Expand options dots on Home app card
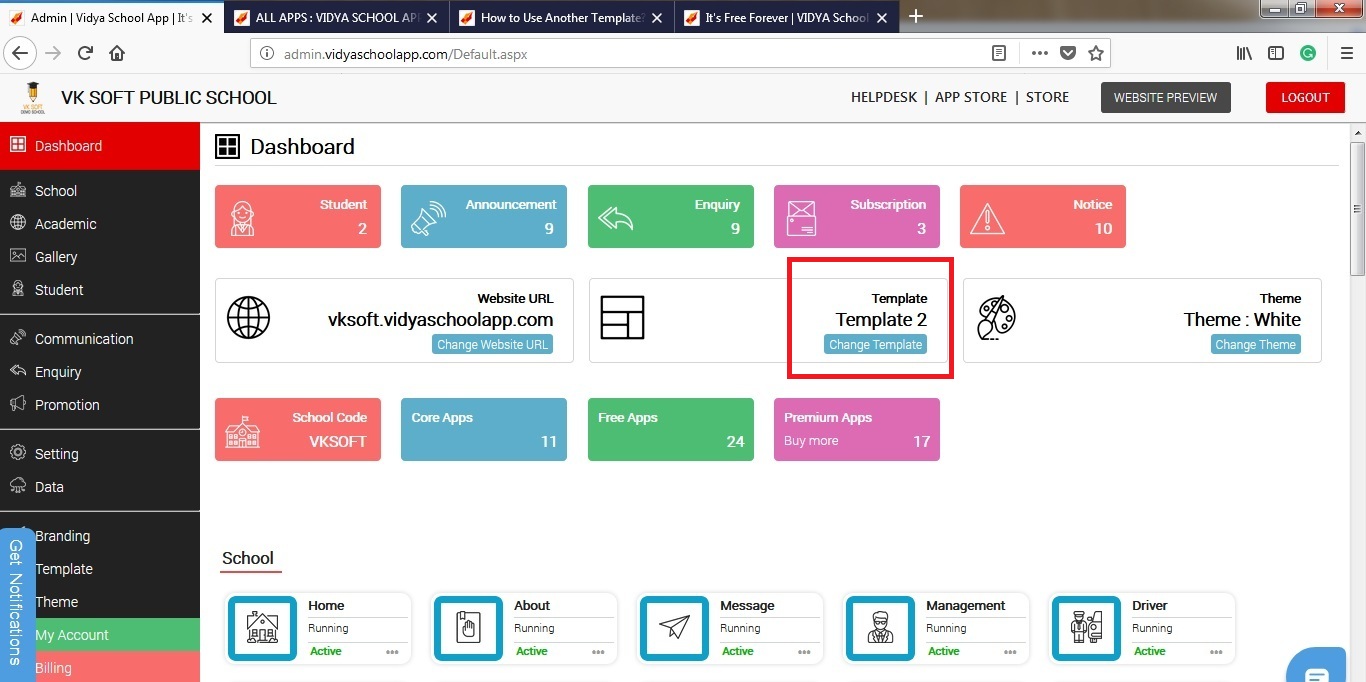This screenshot has height=682, width=1366. point(392,652)
